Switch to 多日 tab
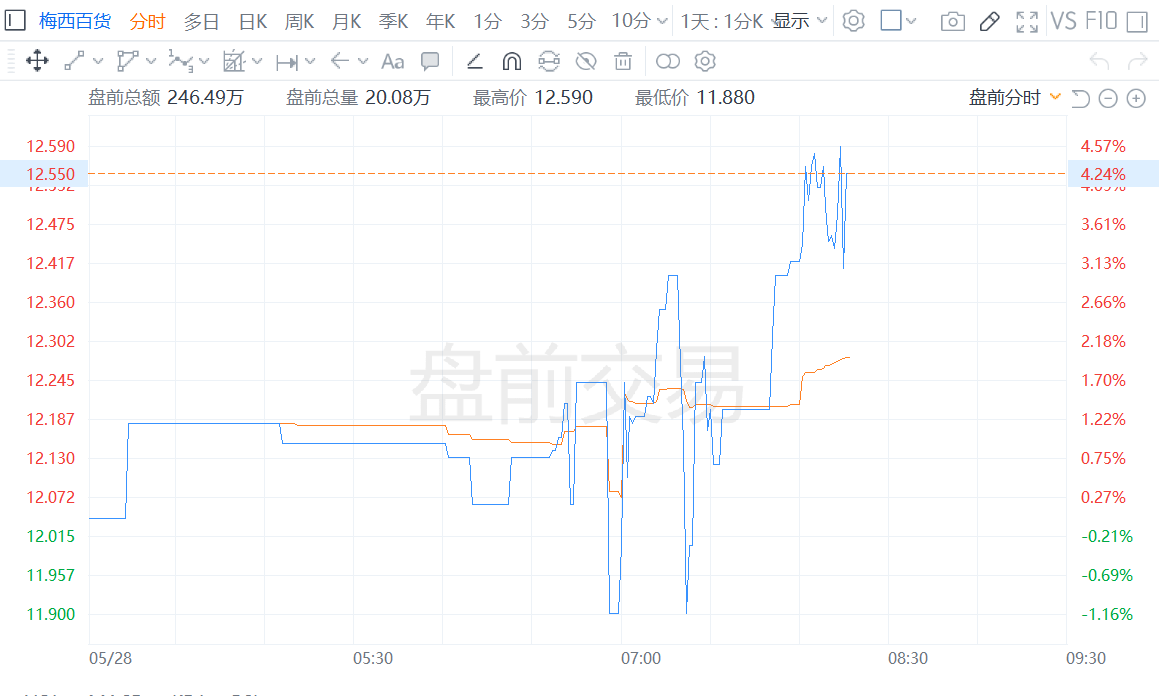The height and width of the screenshot is (696, 1159). pyautogui.click(x=201, y=21)
